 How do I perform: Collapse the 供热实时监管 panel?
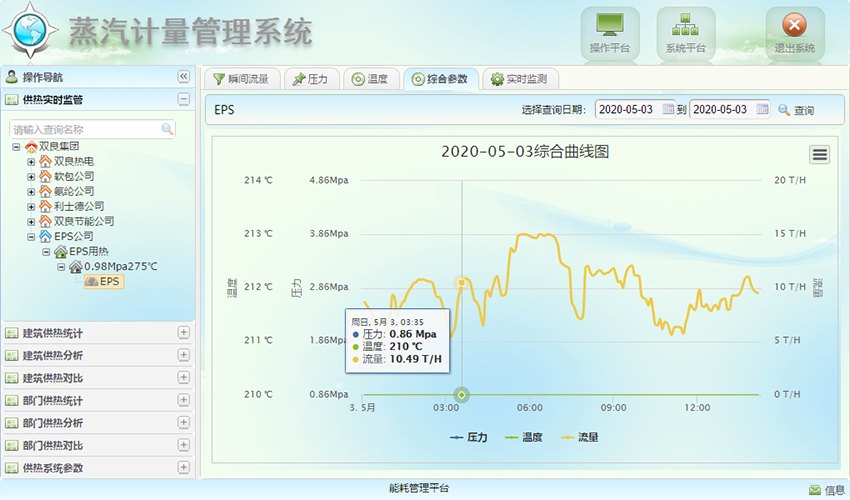click(x=183, y=99)
